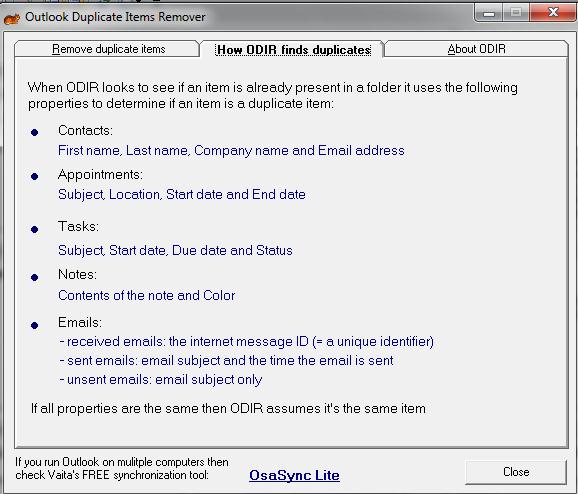Image resolution: width=578 pixels, height=494 pixels.
Task: Switch to Remove duplicate items tab
Action: 107,49
